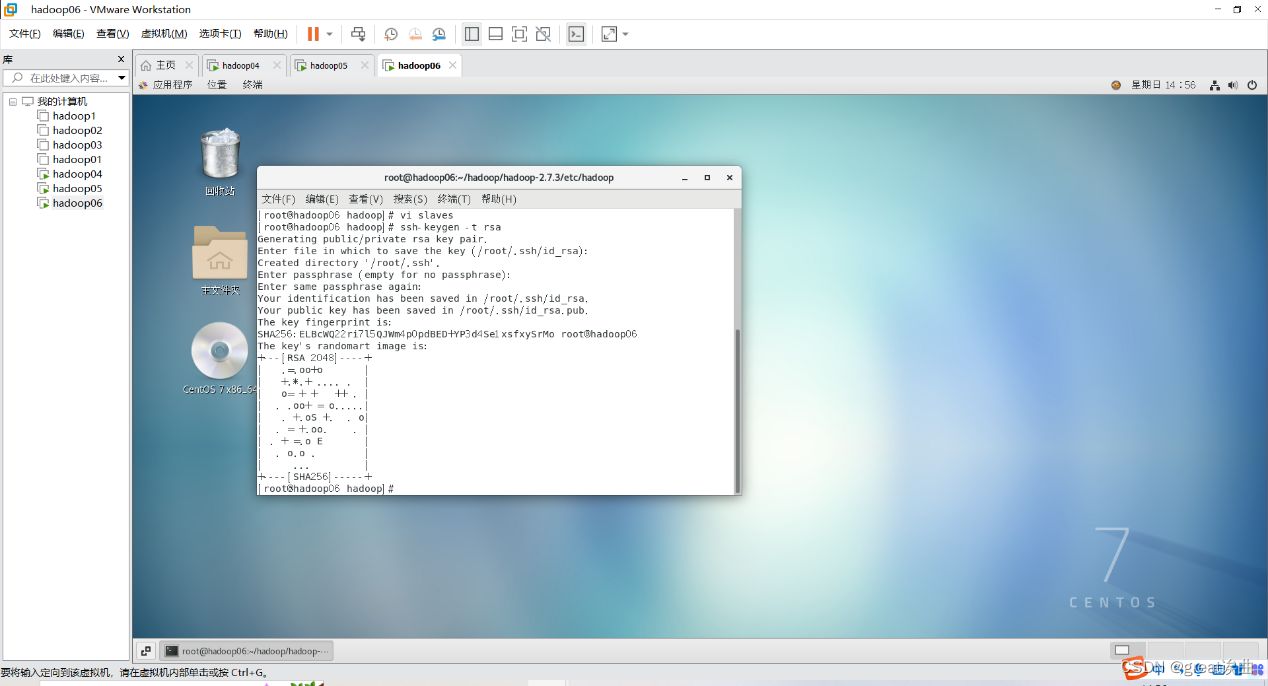Click the send Ctrl+Alt+Del toolbar icon
1268x686 pixels.
tap(358, 34)
